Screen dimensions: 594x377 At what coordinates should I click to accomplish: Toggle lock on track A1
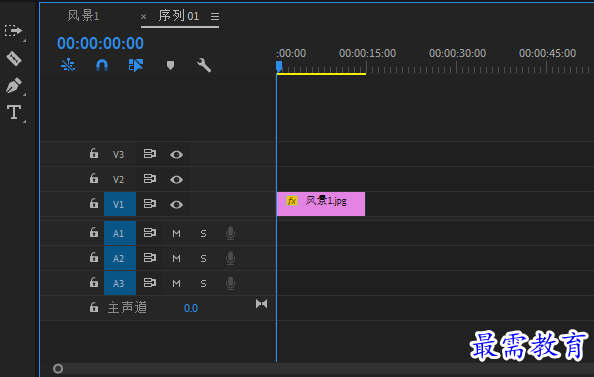pos(94,232)
